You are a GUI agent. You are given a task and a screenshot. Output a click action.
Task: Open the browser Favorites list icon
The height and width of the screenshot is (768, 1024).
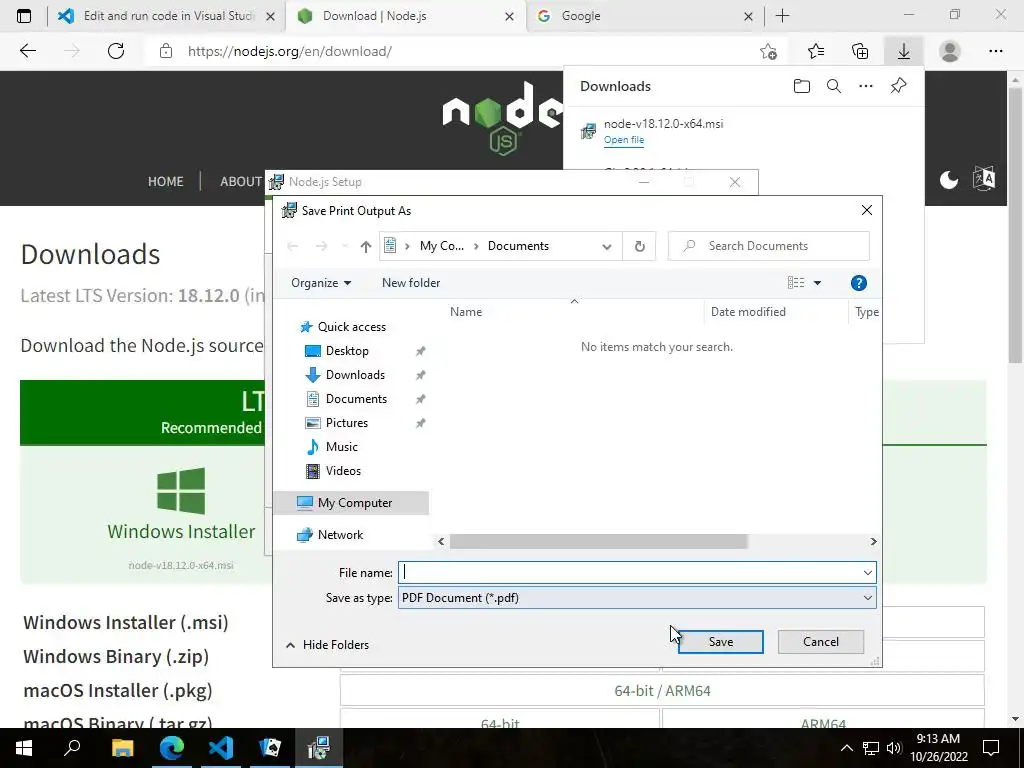(816, 51)
